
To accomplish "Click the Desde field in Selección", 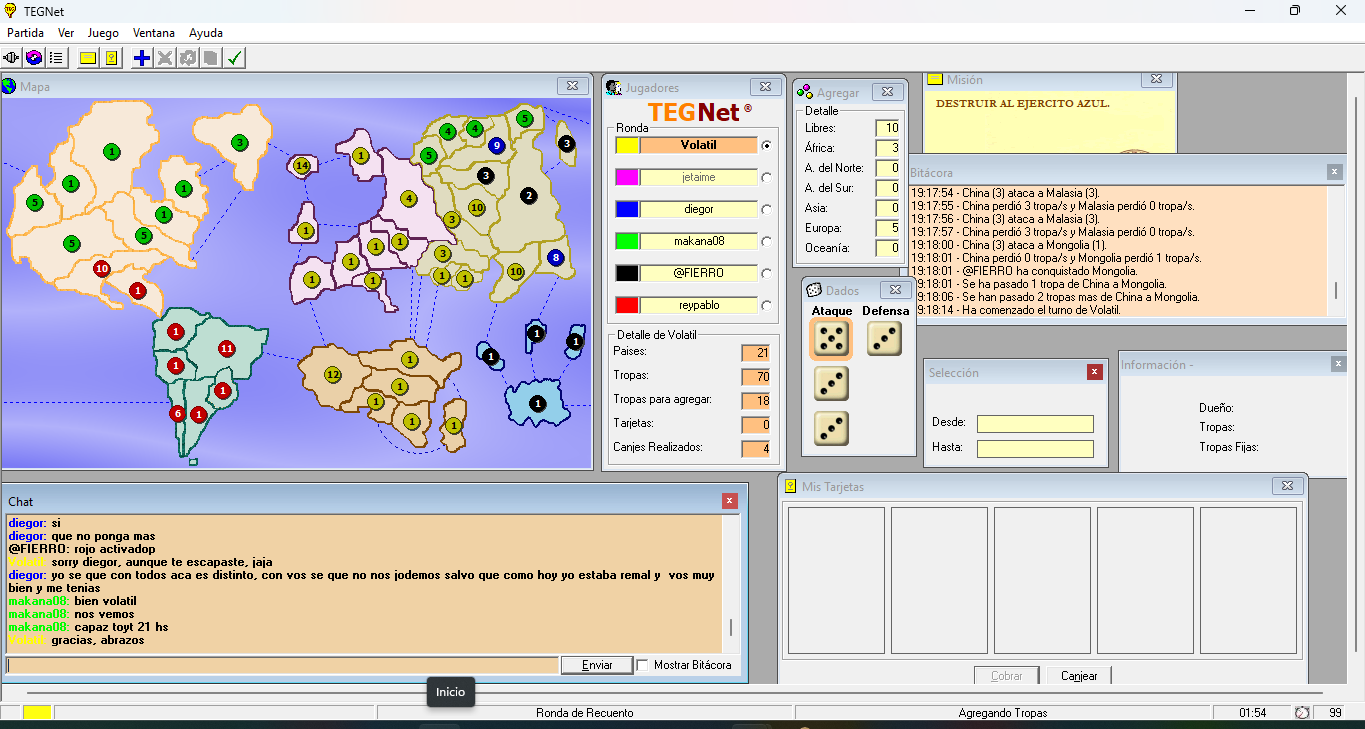I will [1035, 424].
